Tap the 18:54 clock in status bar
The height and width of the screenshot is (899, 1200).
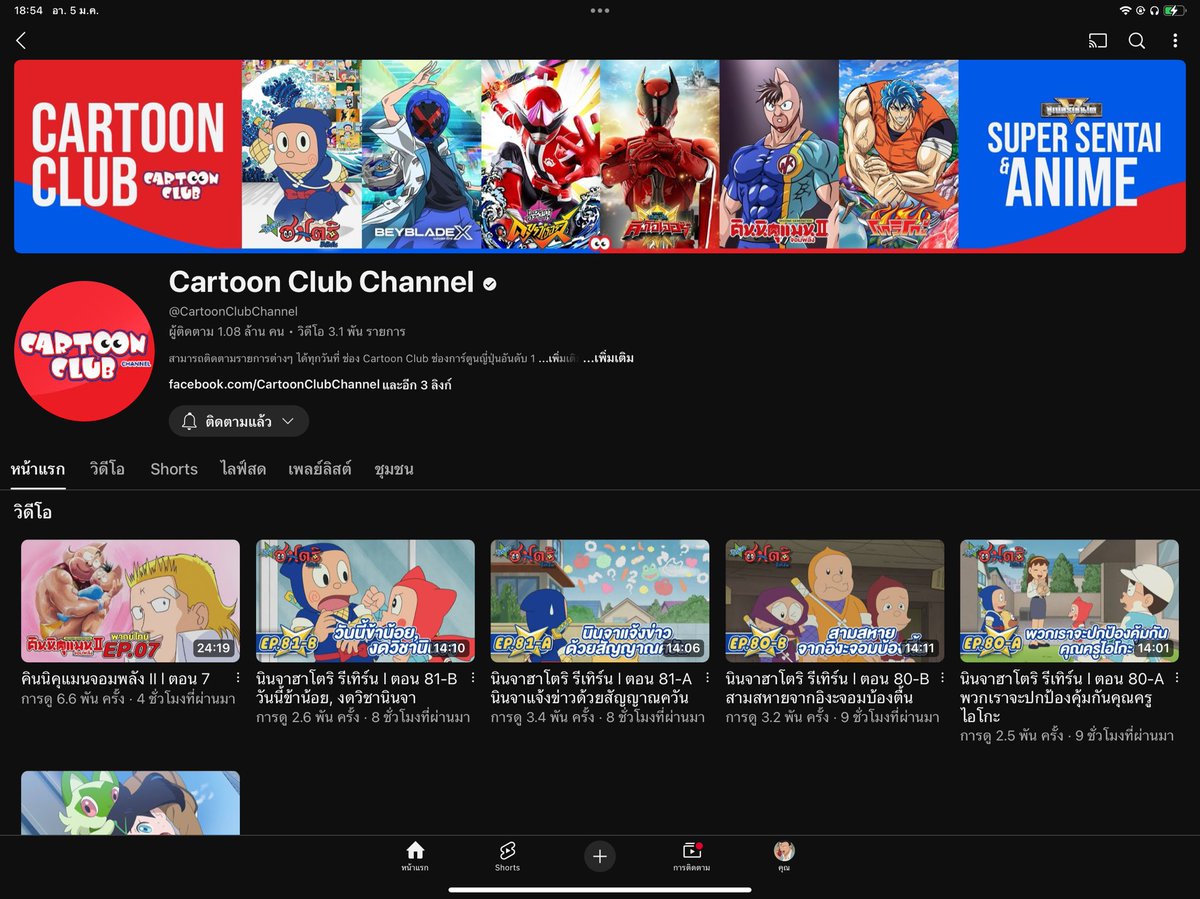(28, 10)
